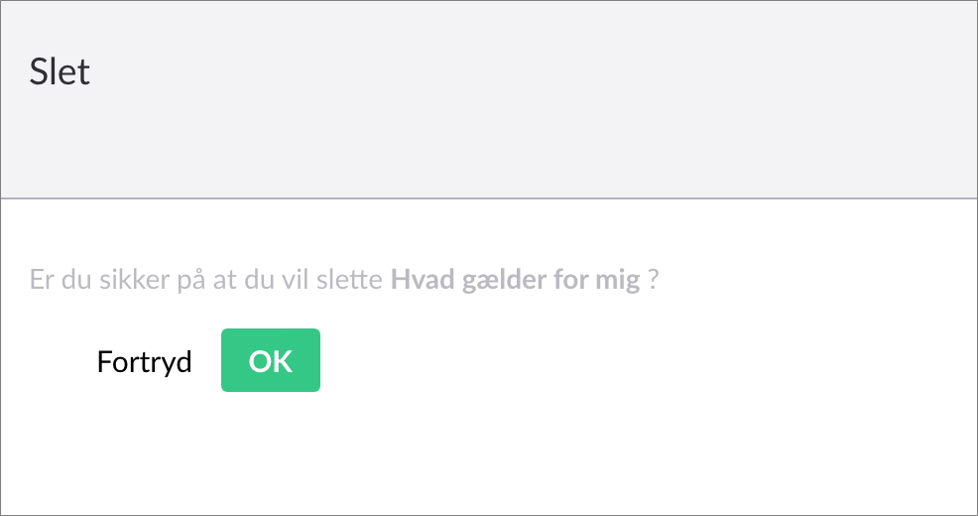Click the bold text "Hvad gælder for mig"
Viewport: 978px width, 516px height.
tap(514, 280)
